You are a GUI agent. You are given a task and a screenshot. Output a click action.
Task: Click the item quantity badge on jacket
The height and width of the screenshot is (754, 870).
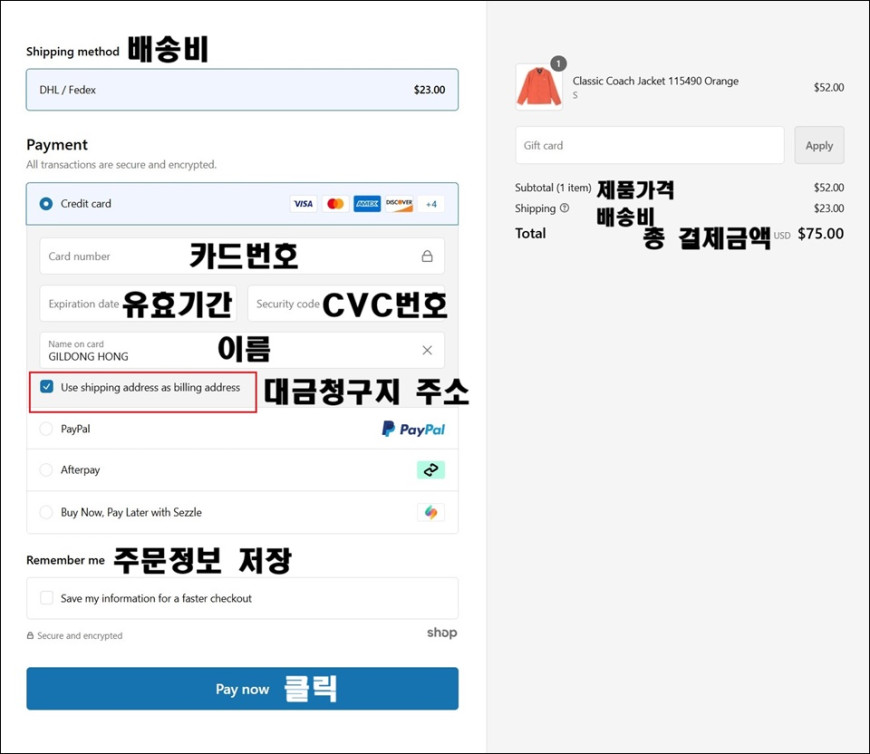(x=558, y=64)
